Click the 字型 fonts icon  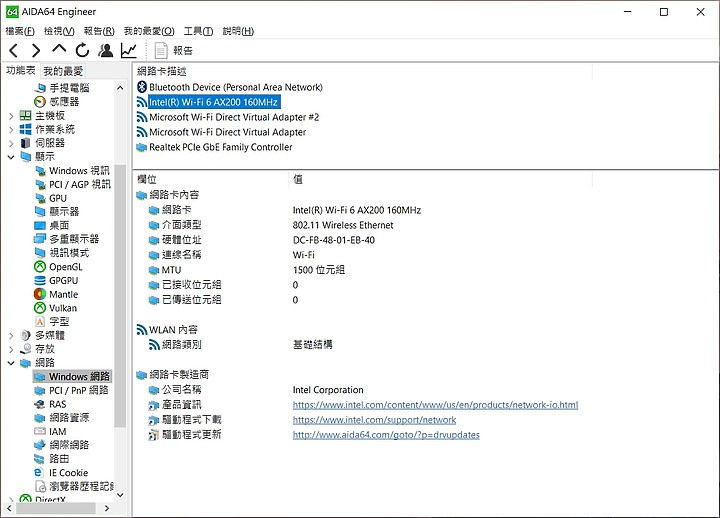(40, 321)
